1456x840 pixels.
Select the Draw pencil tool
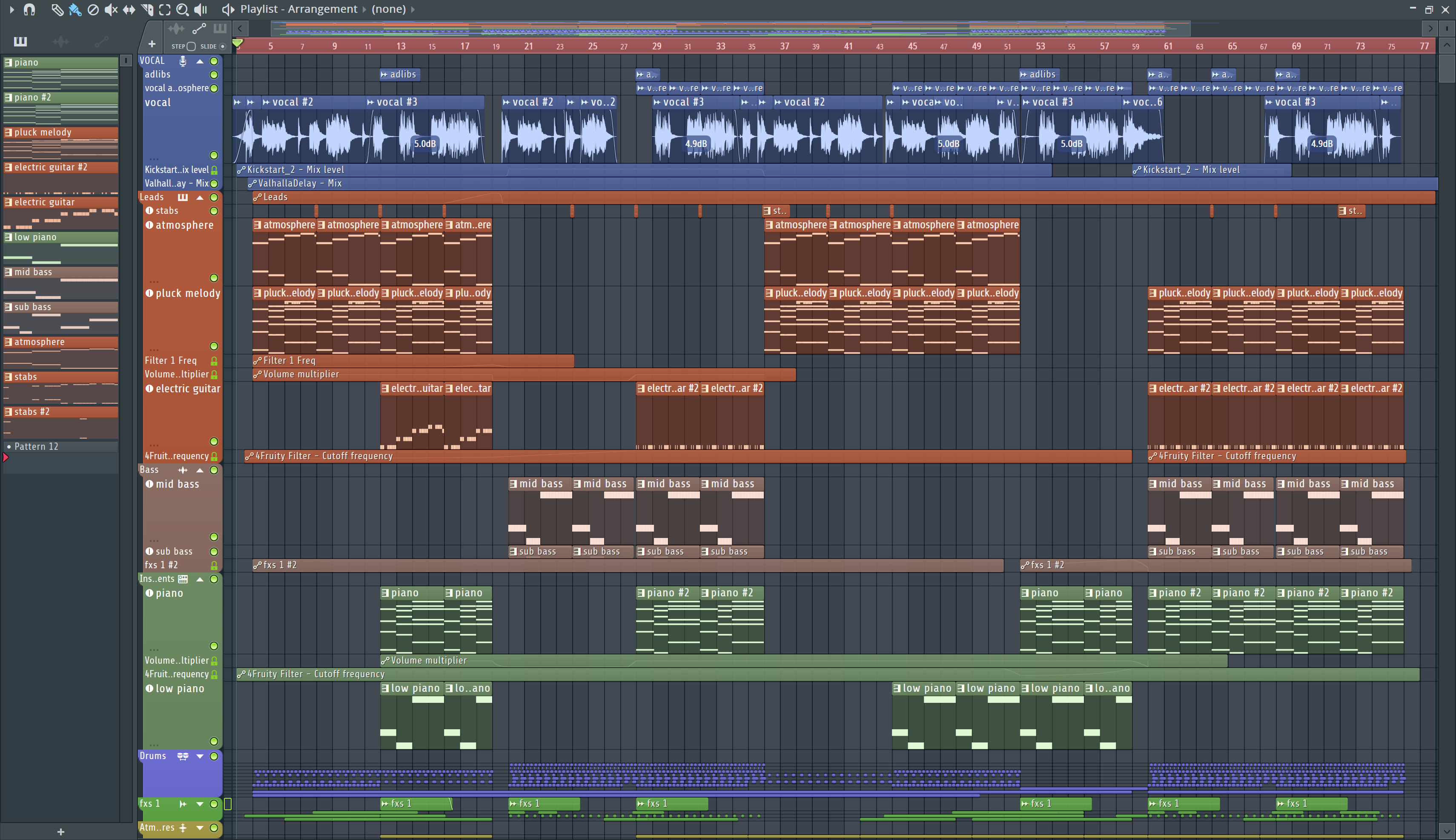click(57, 9)
